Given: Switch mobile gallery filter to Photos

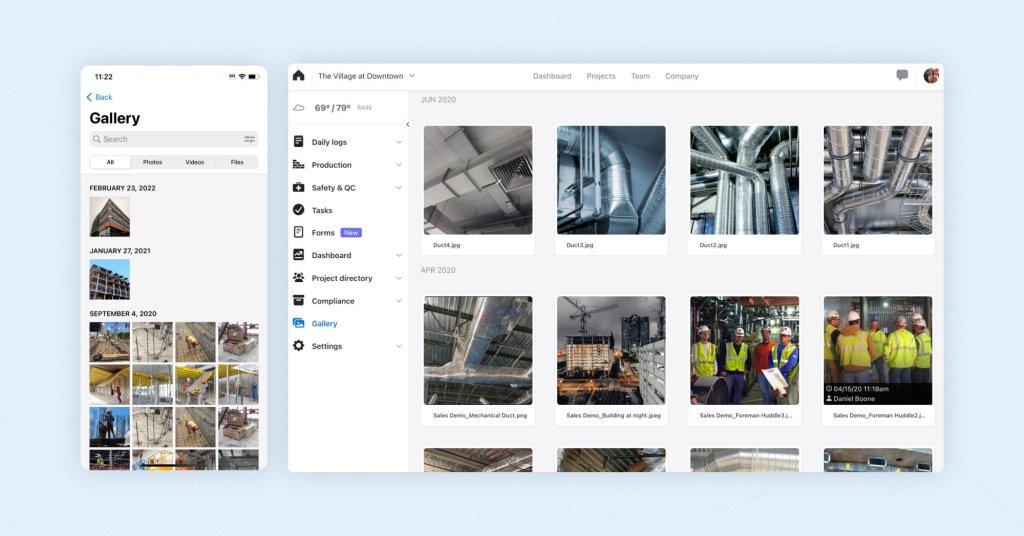Looking at the screenshot, I should point(152,162).
